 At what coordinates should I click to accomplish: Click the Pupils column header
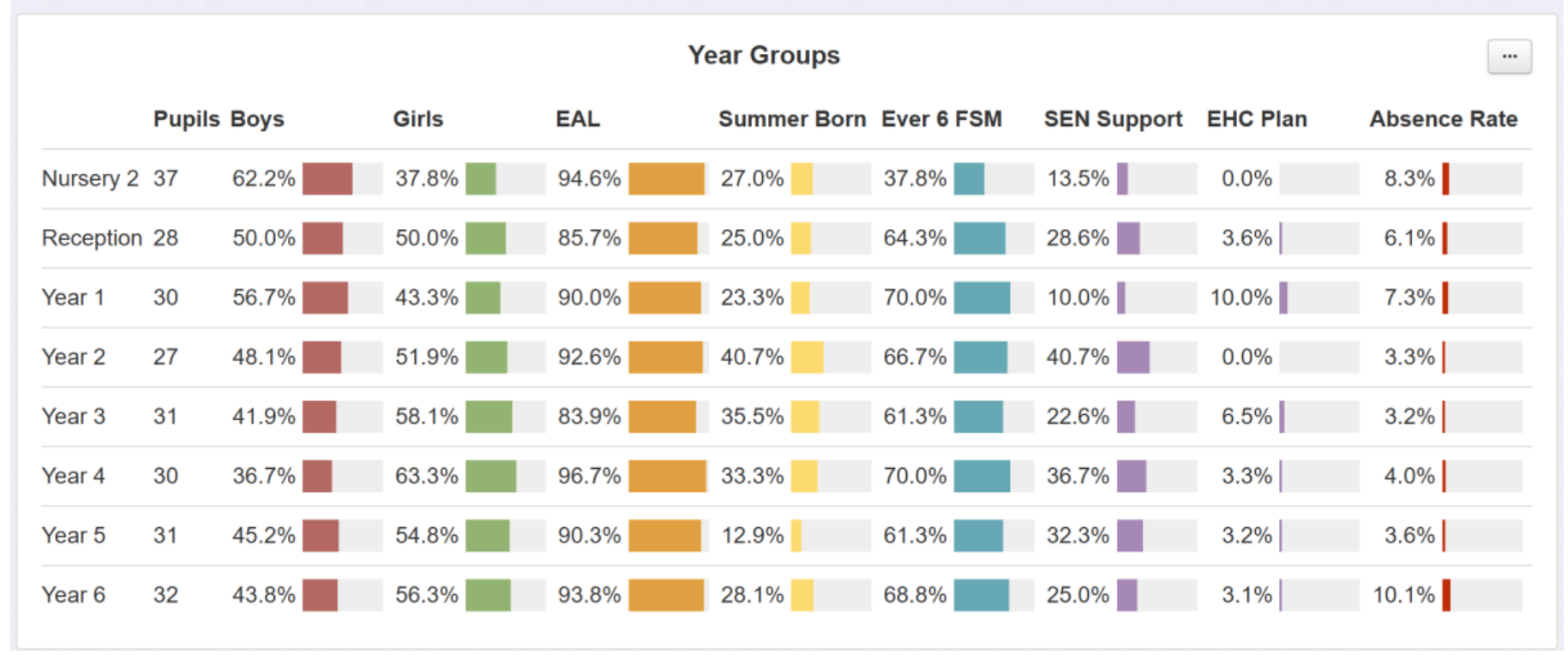[186, 119]
